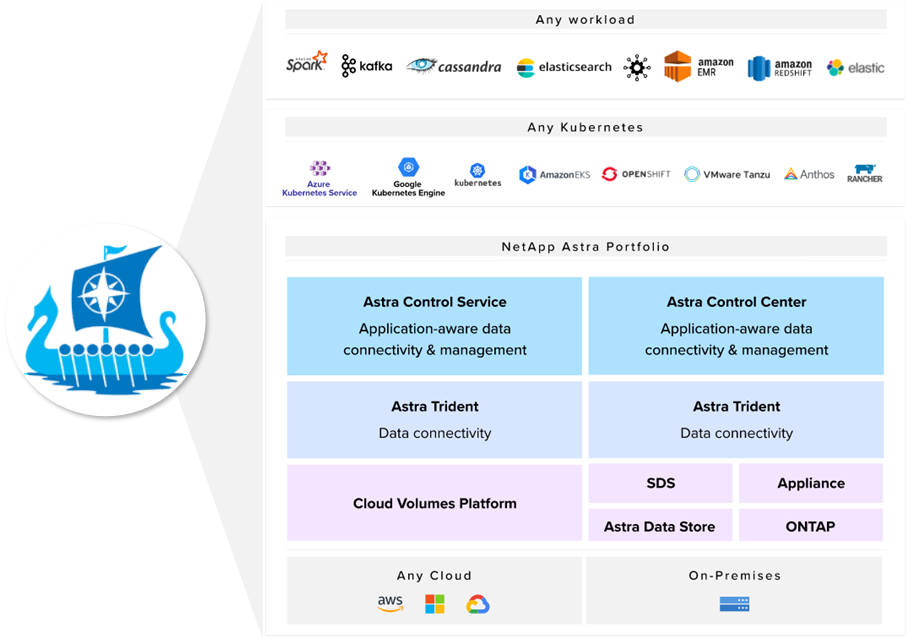908x640 pixels.
Task: Click the Appliance block
Action: pos(811,483)
